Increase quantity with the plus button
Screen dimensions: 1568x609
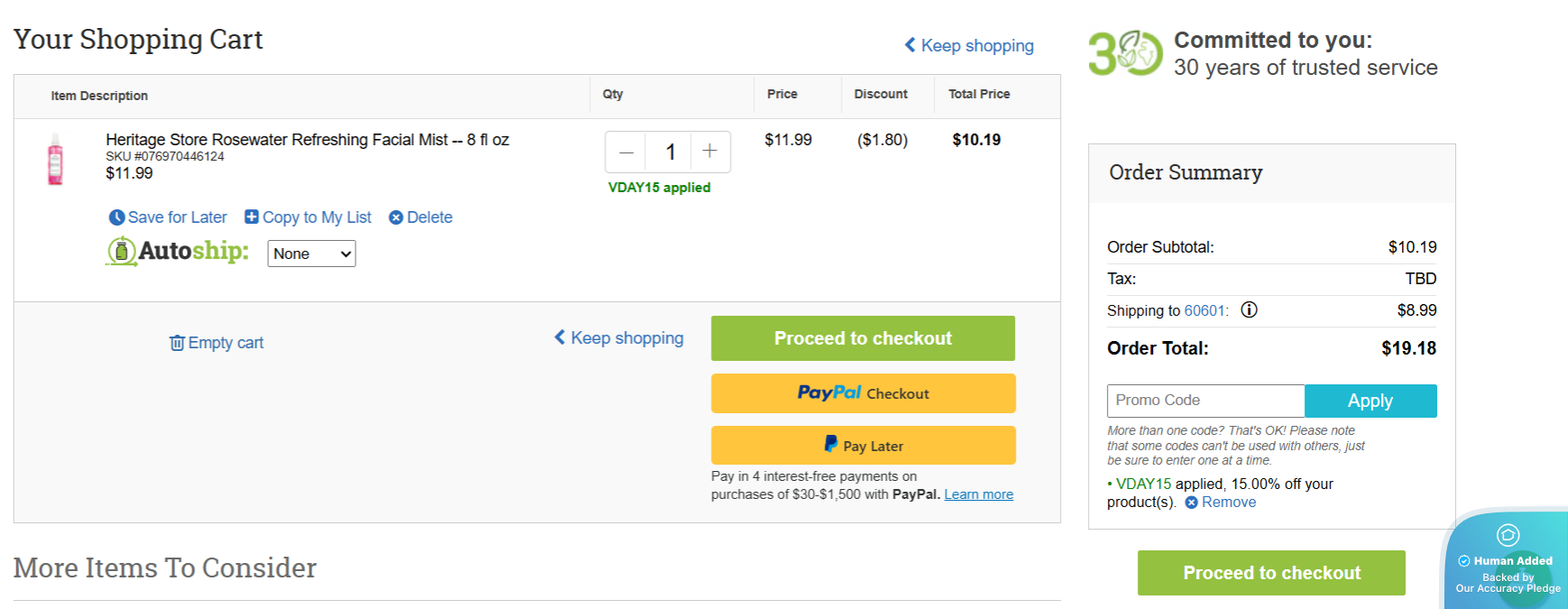pos(710,152)
